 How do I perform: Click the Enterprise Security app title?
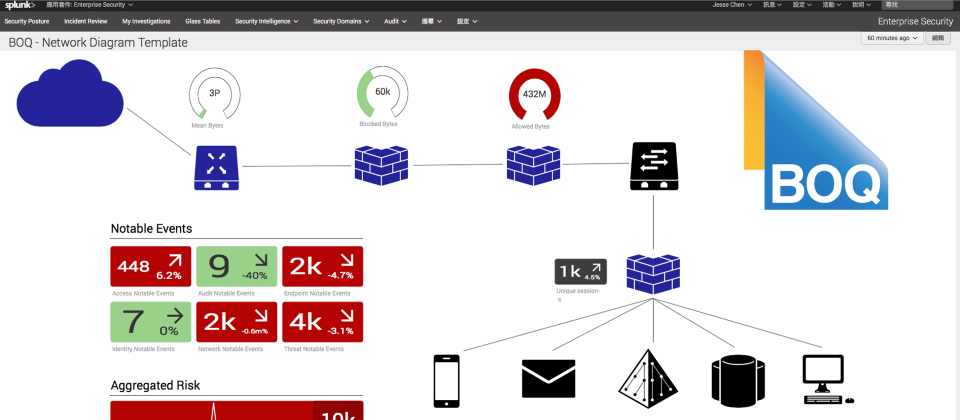tap(915, 21)
